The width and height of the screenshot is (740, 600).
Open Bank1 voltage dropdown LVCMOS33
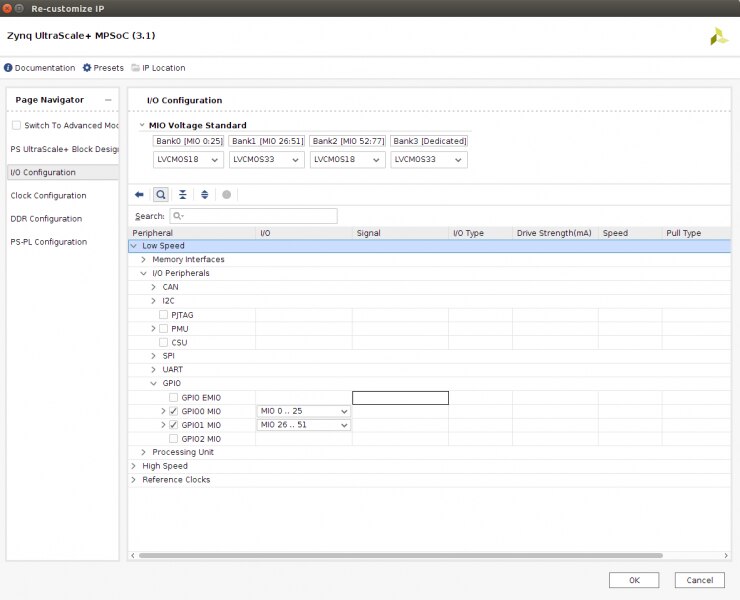click(x=267, y=160)
